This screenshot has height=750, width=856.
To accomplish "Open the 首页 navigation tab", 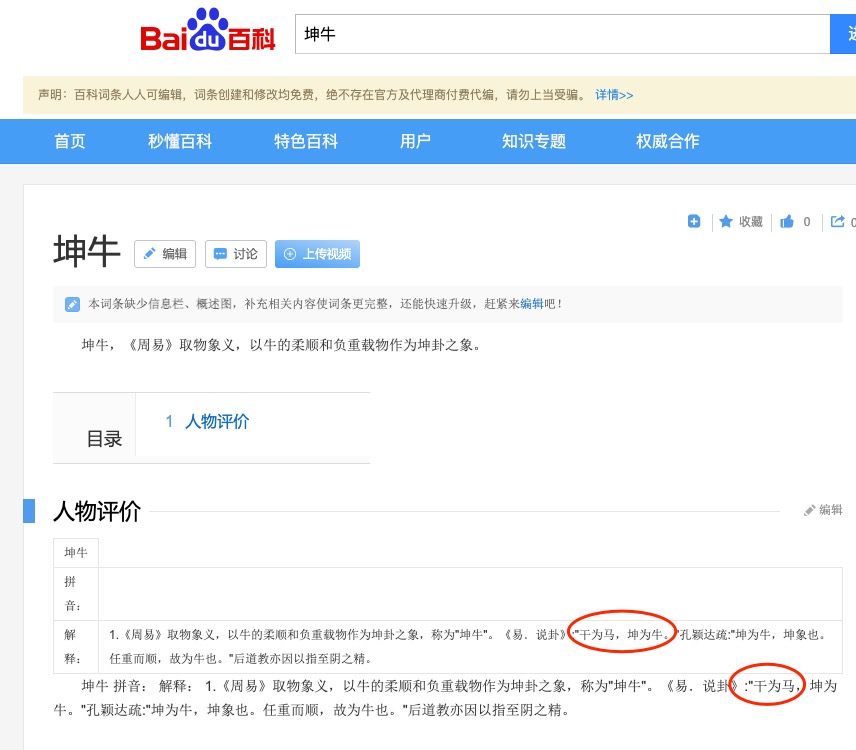I will coord(70,141).
